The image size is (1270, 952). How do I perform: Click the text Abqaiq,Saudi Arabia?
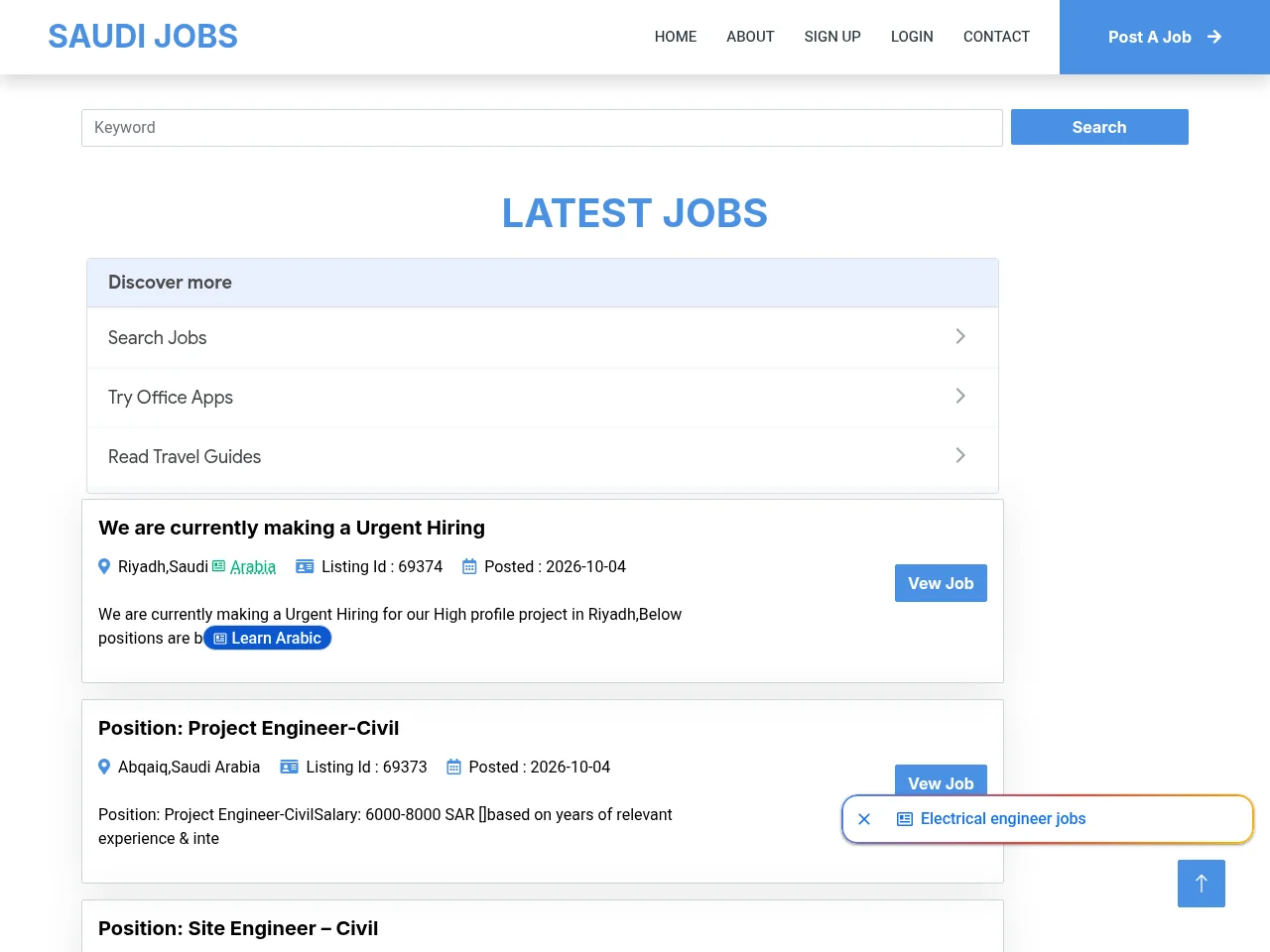(190, 767)
